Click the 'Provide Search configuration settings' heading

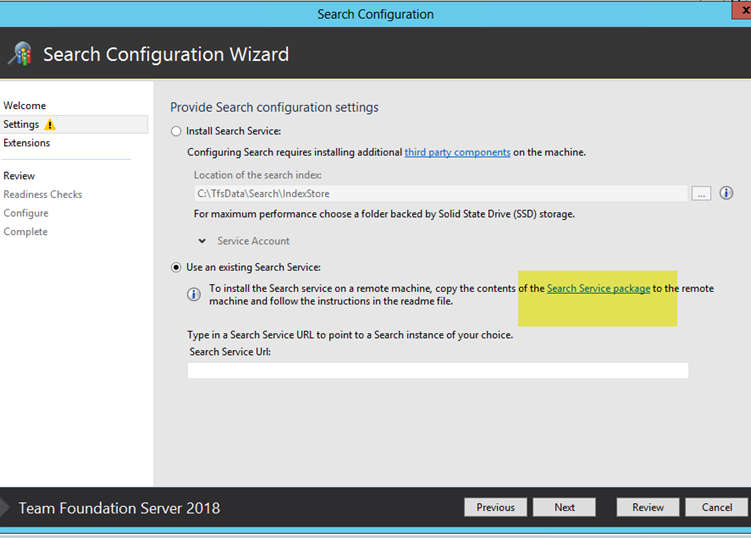274,107
